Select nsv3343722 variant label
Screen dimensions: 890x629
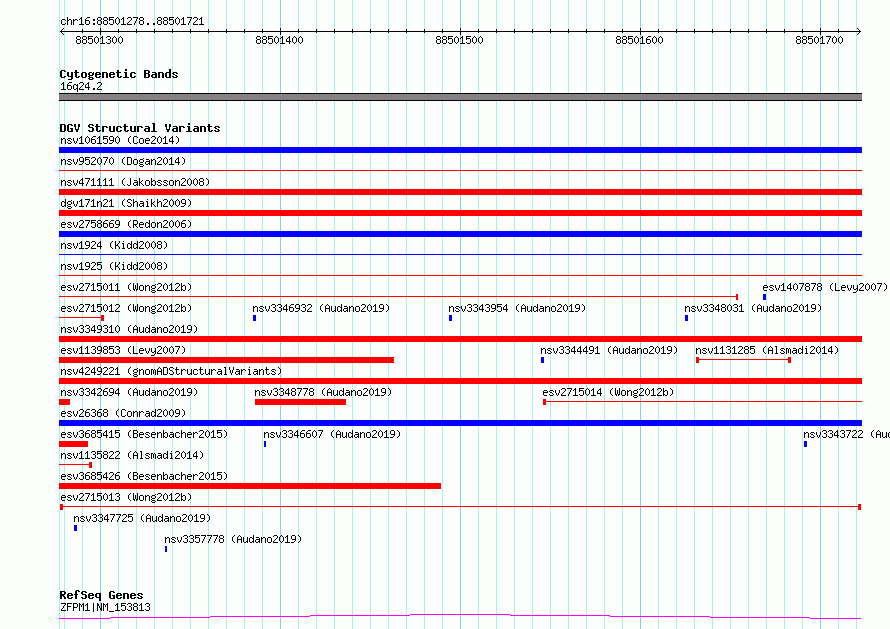click(846, 434)
